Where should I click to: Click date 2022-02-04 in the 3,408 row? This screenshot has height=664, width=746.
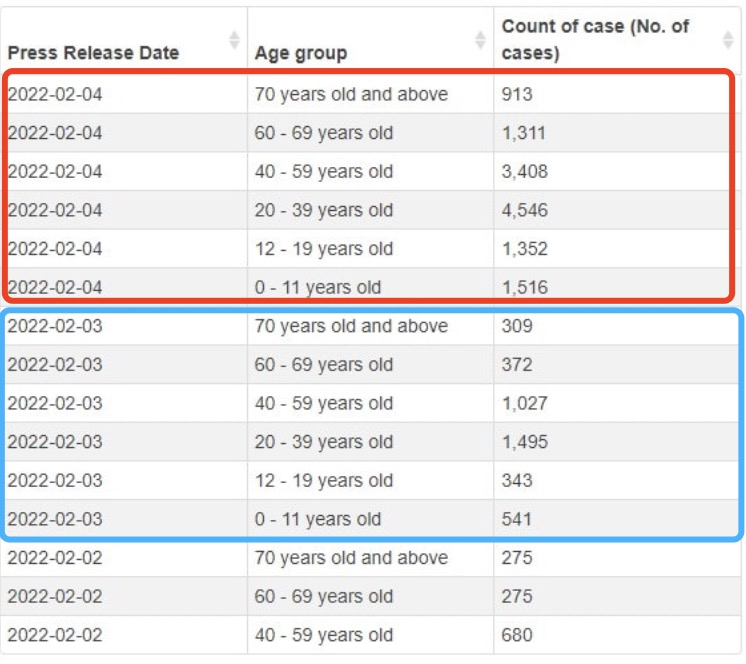[55, 171]
